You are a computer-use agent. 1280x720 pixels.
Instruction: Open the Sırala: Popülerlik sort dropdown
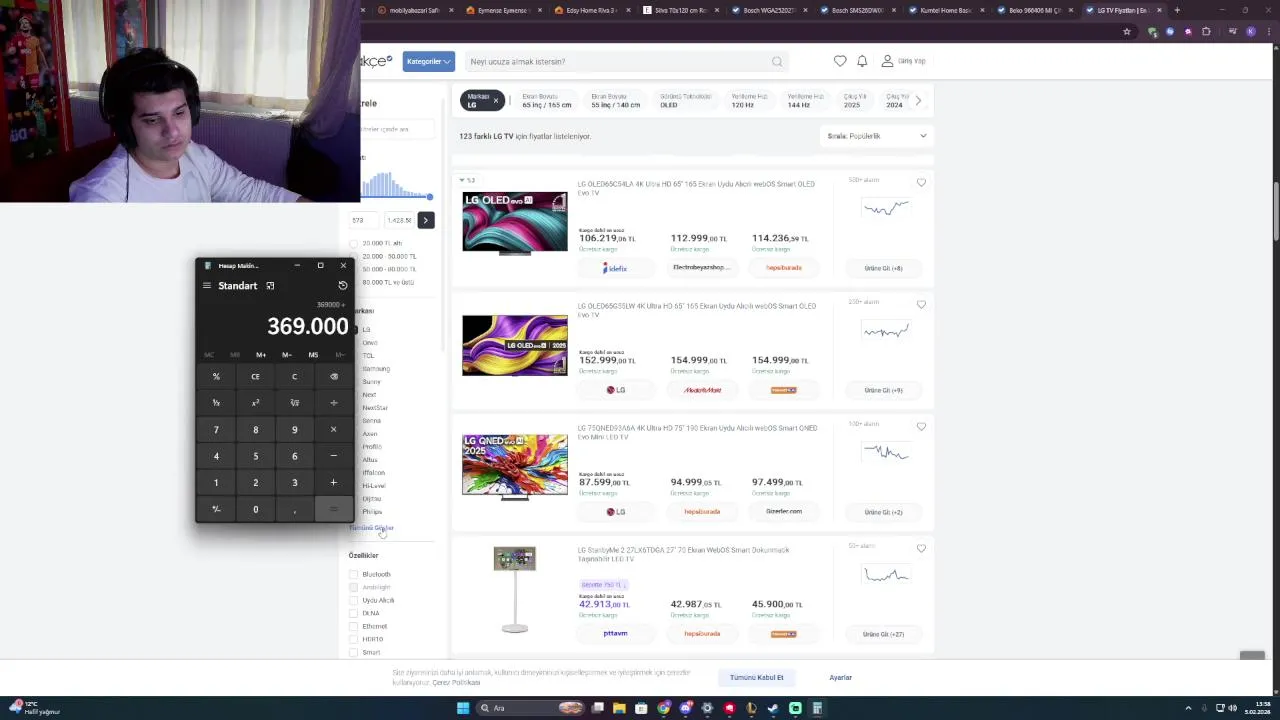[x=876, y=136]
